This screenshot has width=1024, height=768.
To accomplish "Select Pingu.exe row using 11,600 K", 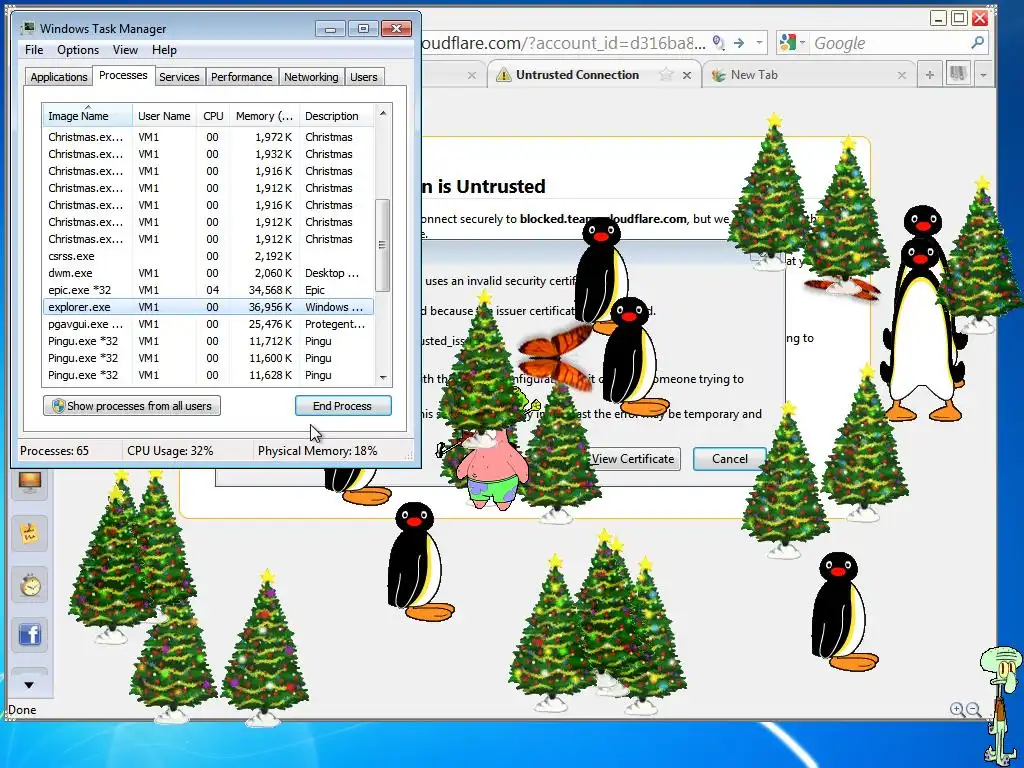I will [208, 358].
